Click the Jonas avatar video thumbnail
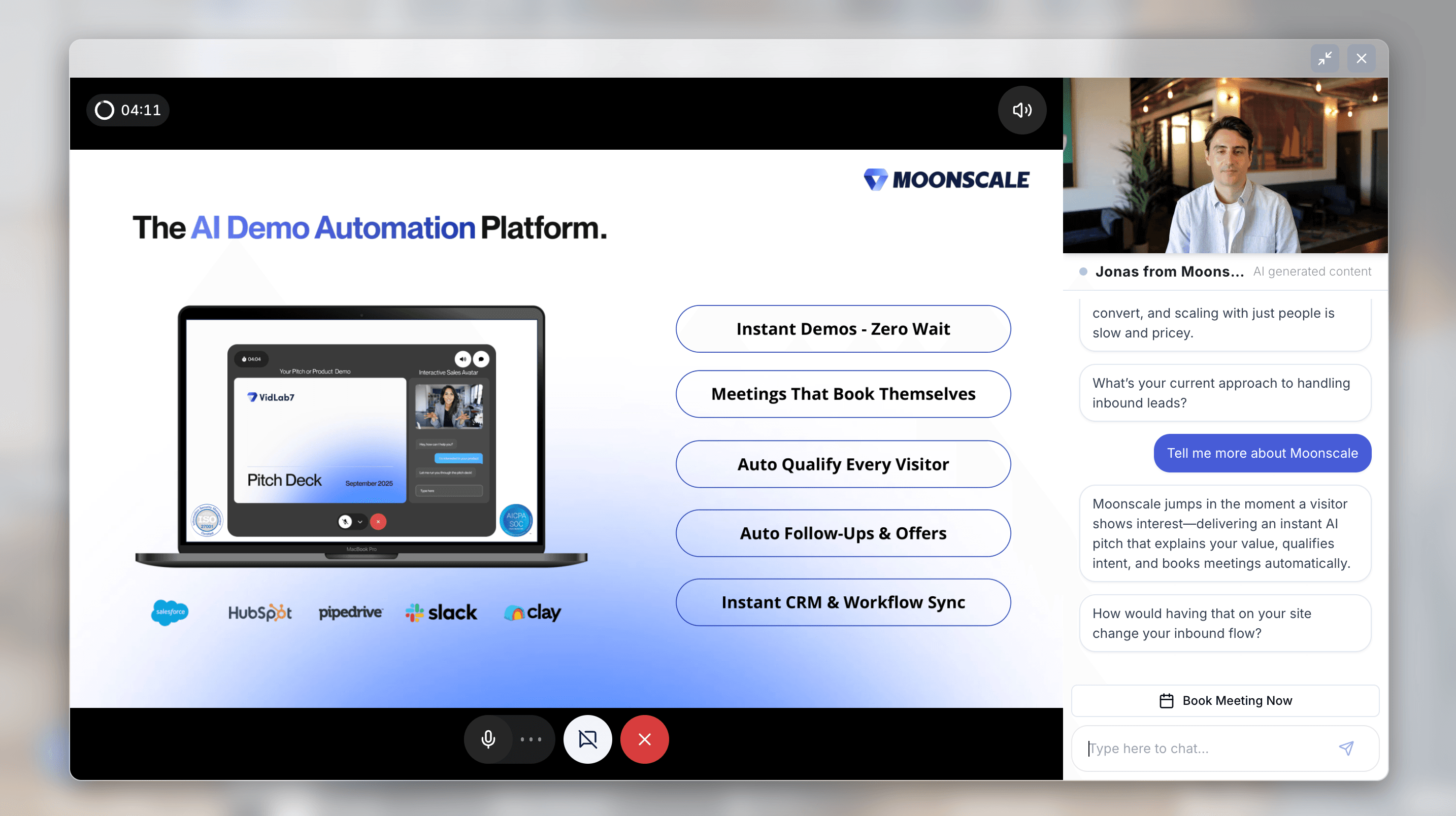This screenshot has height=816, width=1456. tap(1226, 165)
